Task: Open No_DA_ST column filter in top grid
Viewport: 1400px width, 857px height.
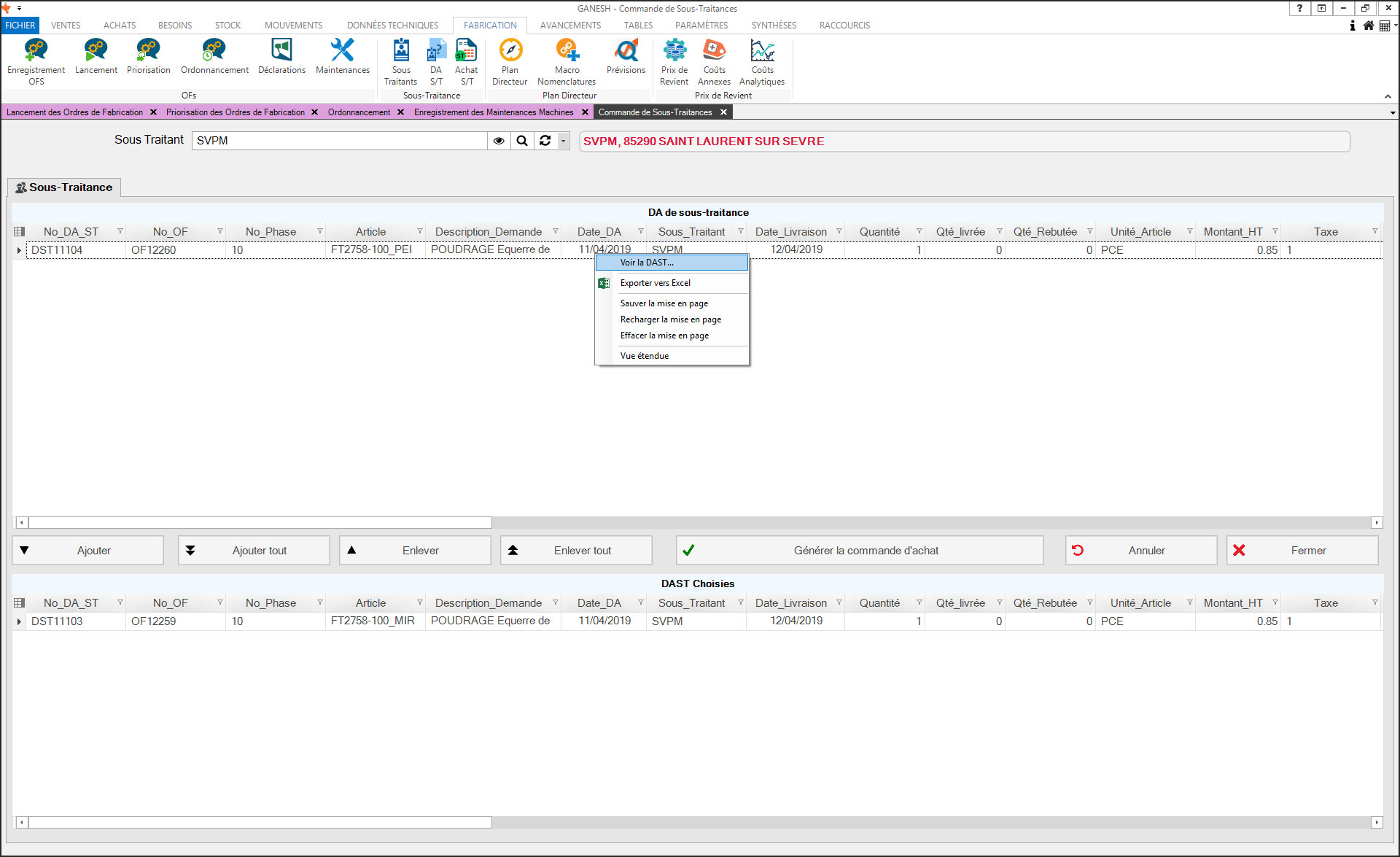Action: (120, 231)
